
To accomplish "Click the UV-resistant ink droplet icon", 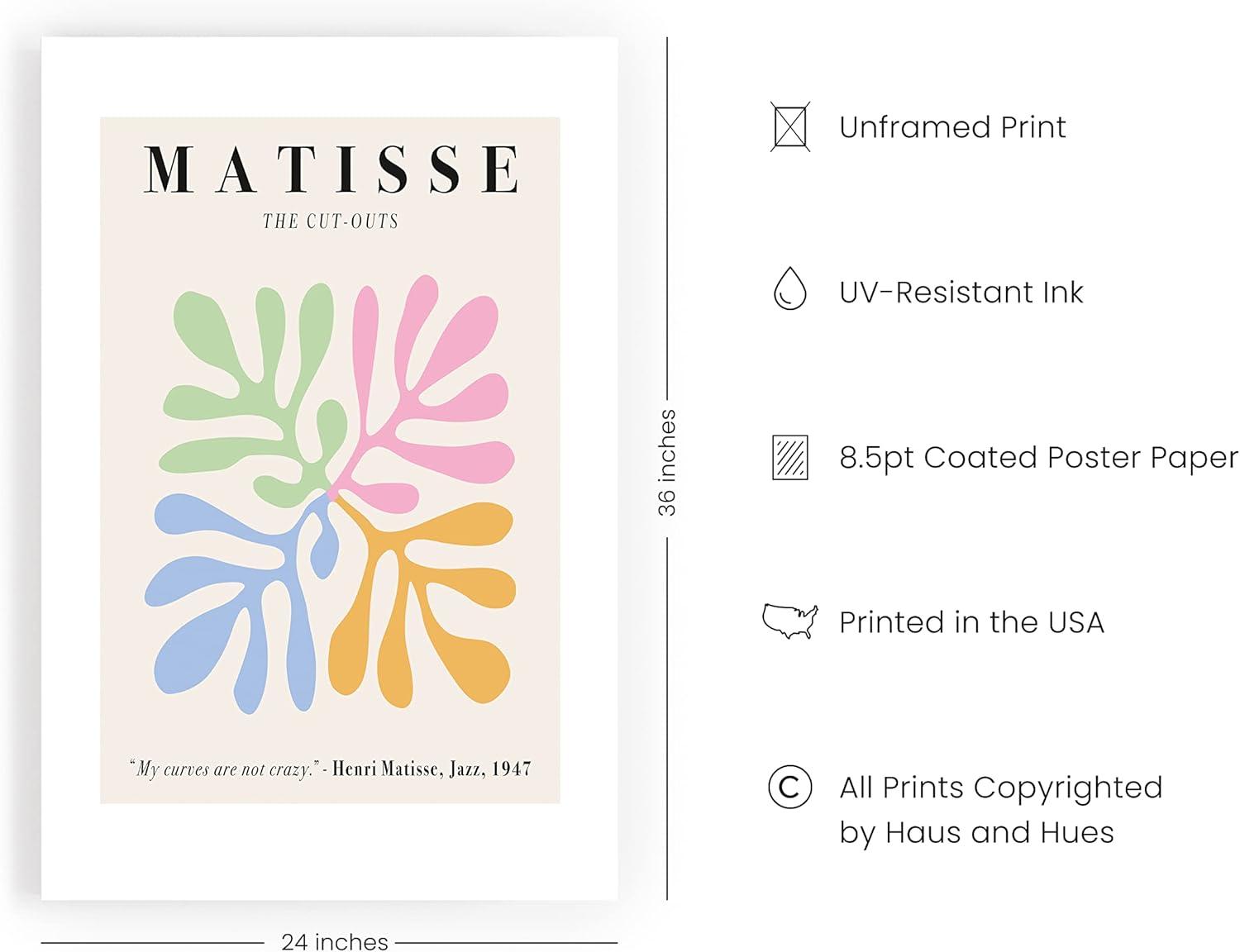I will (789, 289).
